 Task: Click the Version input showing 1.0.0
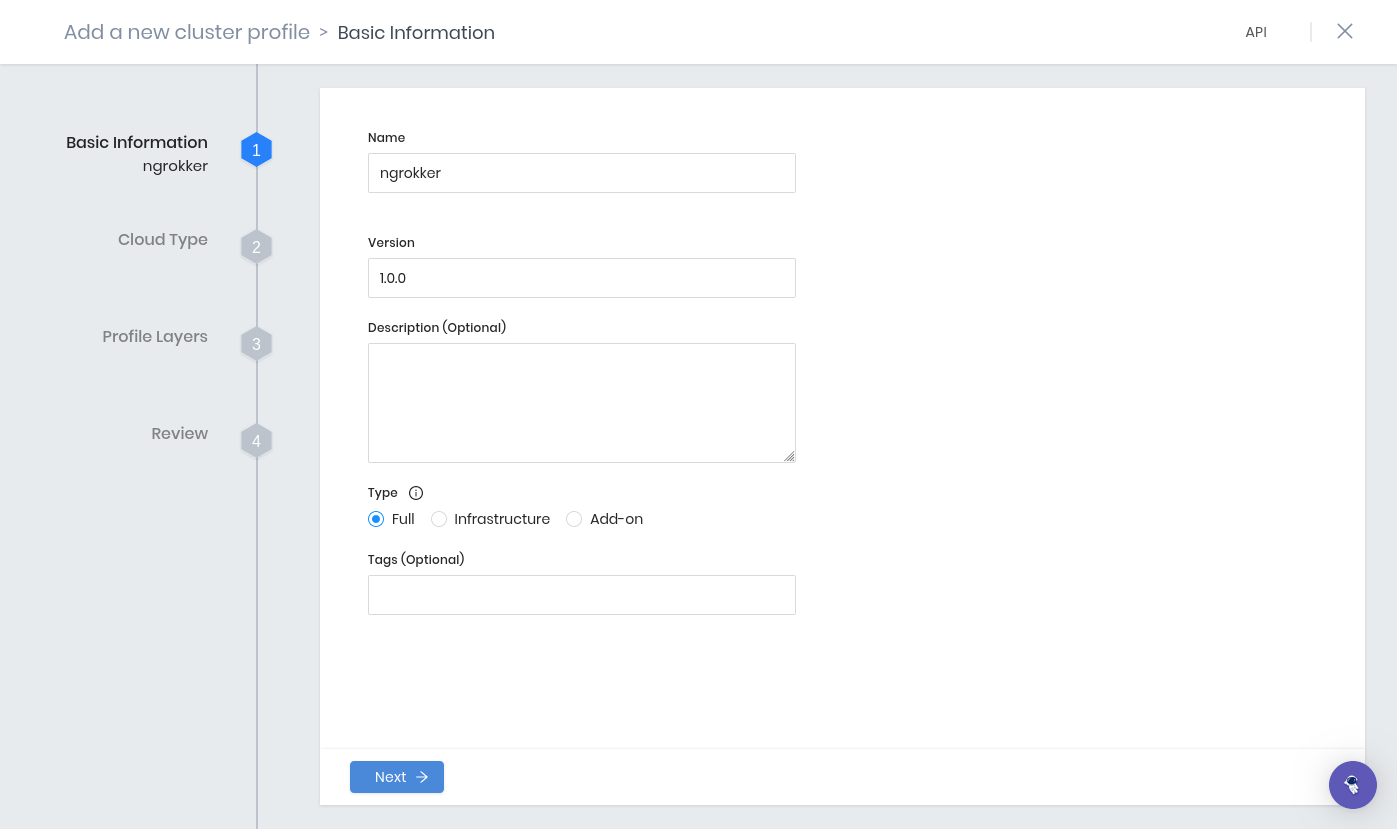pyautogui.click(x=581, y=278)
